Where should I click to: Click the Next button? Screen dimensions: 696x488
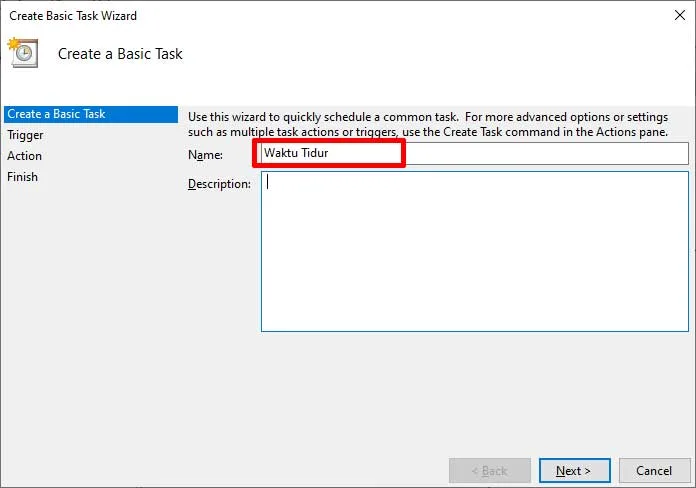click(574, 470)
